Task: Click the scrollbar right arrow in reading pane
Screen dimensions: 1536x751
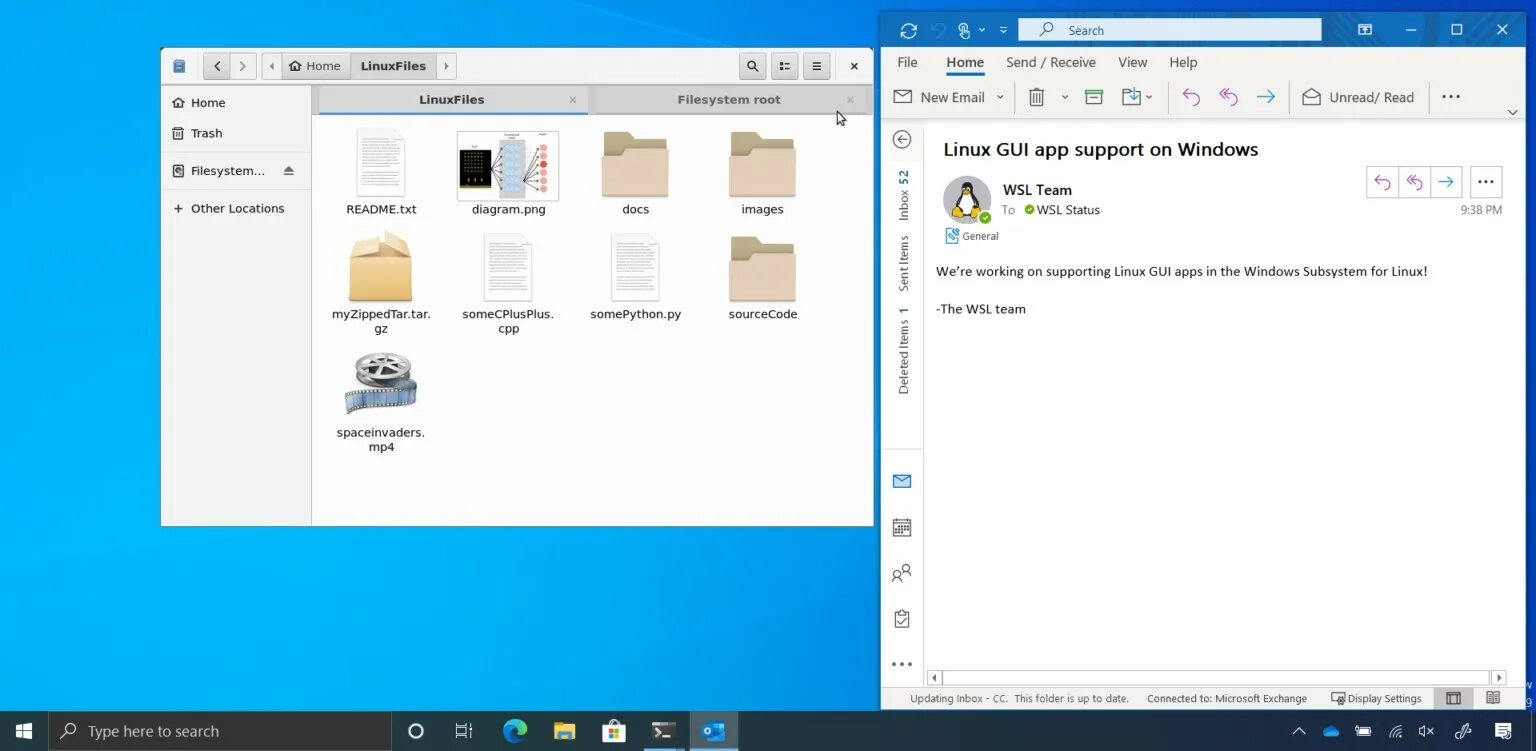Action: [x=1498, y=677]
